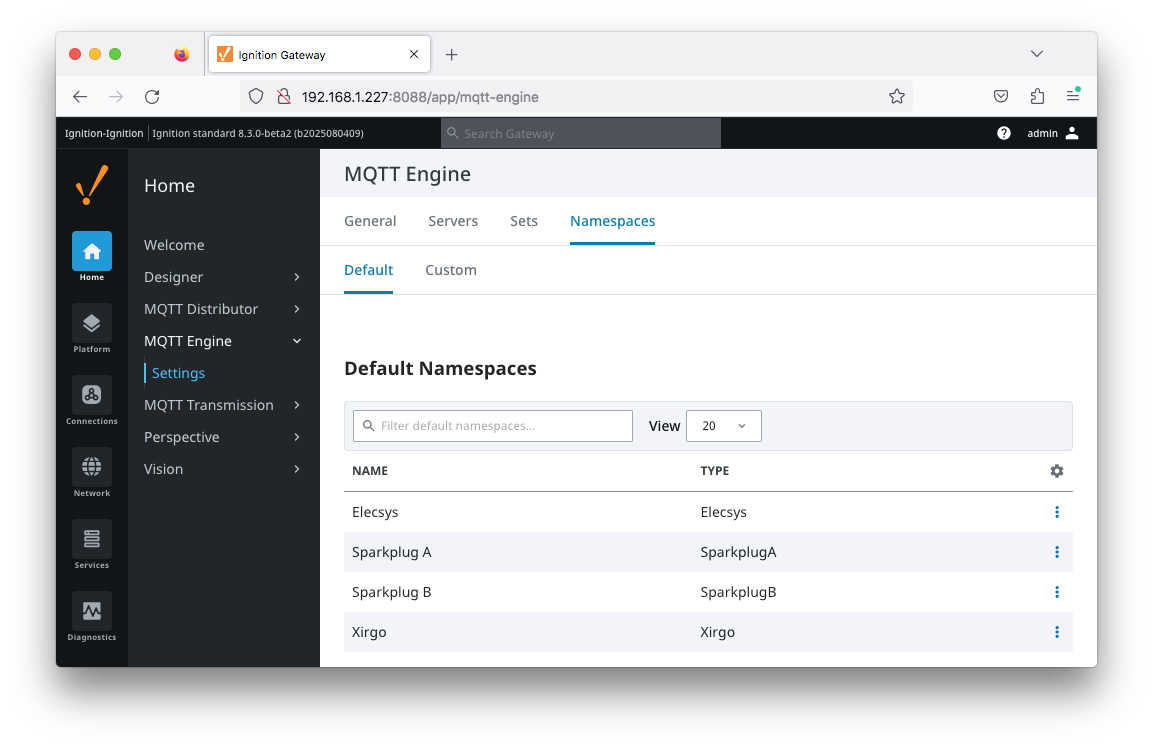This screenshot has height=747, width=1153.
Task: Switch to the Servers tab
Action: point(453,221)
